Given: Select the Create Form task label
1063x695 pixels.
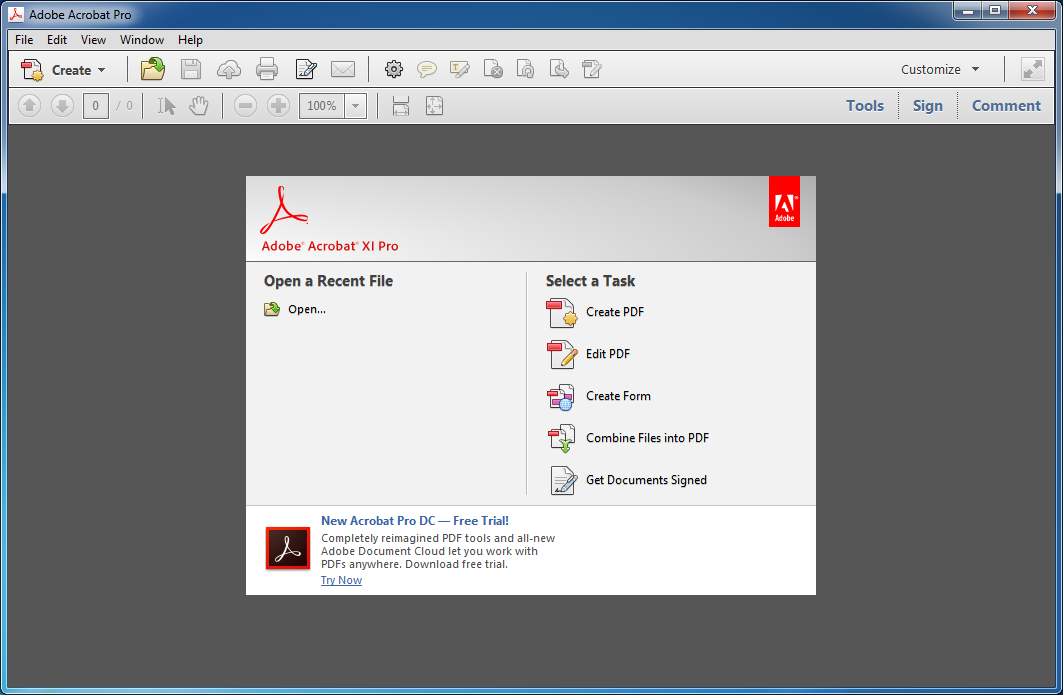Looking at the screenshot, I should (618, 396).
